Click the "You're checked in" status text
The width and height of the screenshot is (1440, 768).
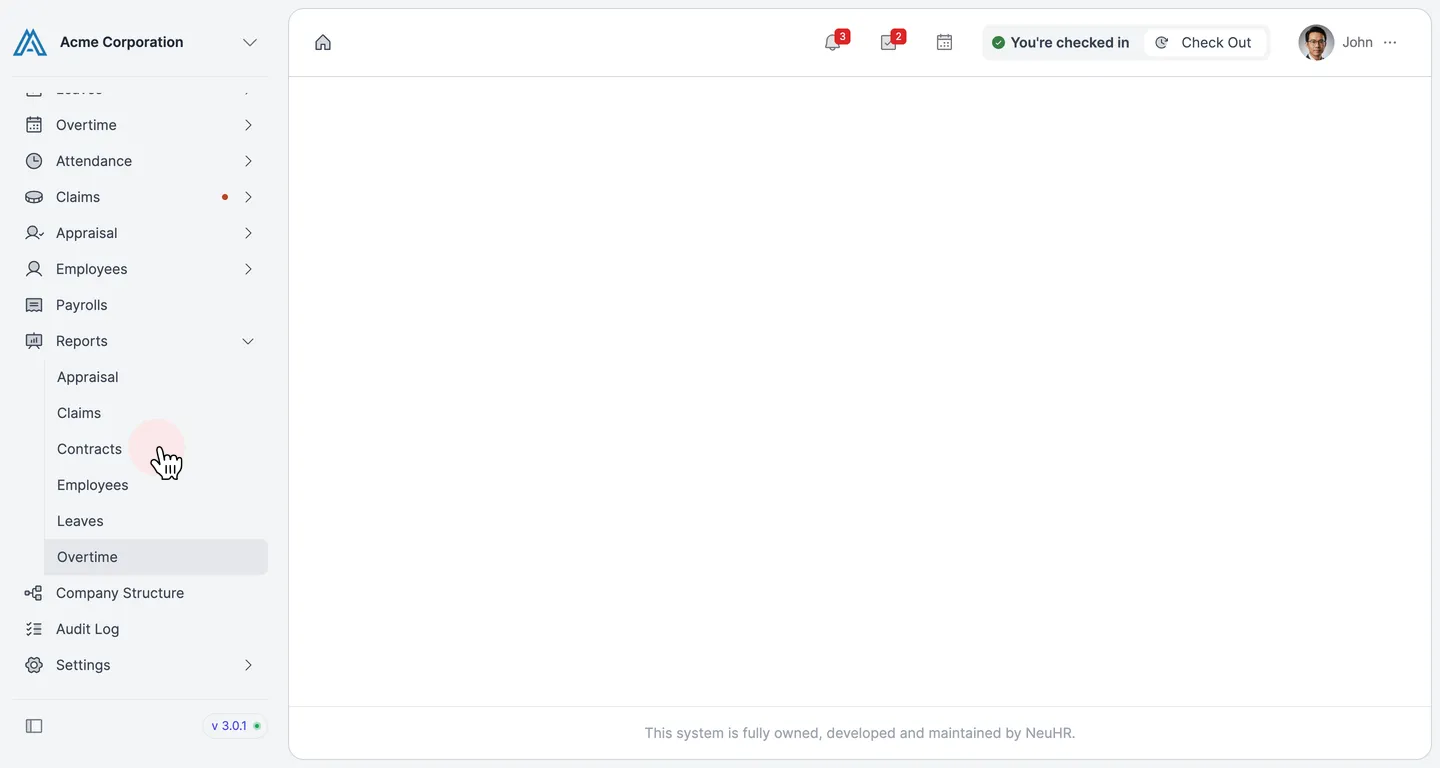(x=1069, y=42)
